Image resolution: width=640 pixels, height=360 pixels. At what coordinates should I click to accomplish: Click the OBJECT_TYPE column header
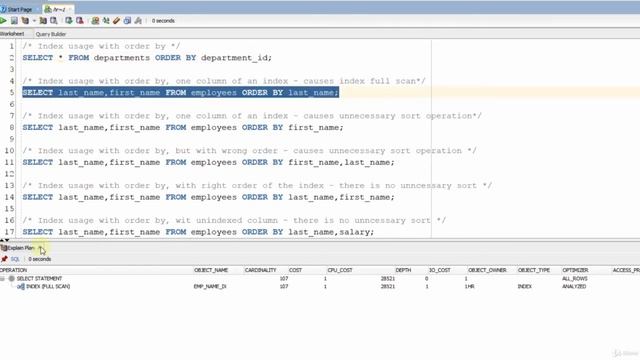coord(533,270)
